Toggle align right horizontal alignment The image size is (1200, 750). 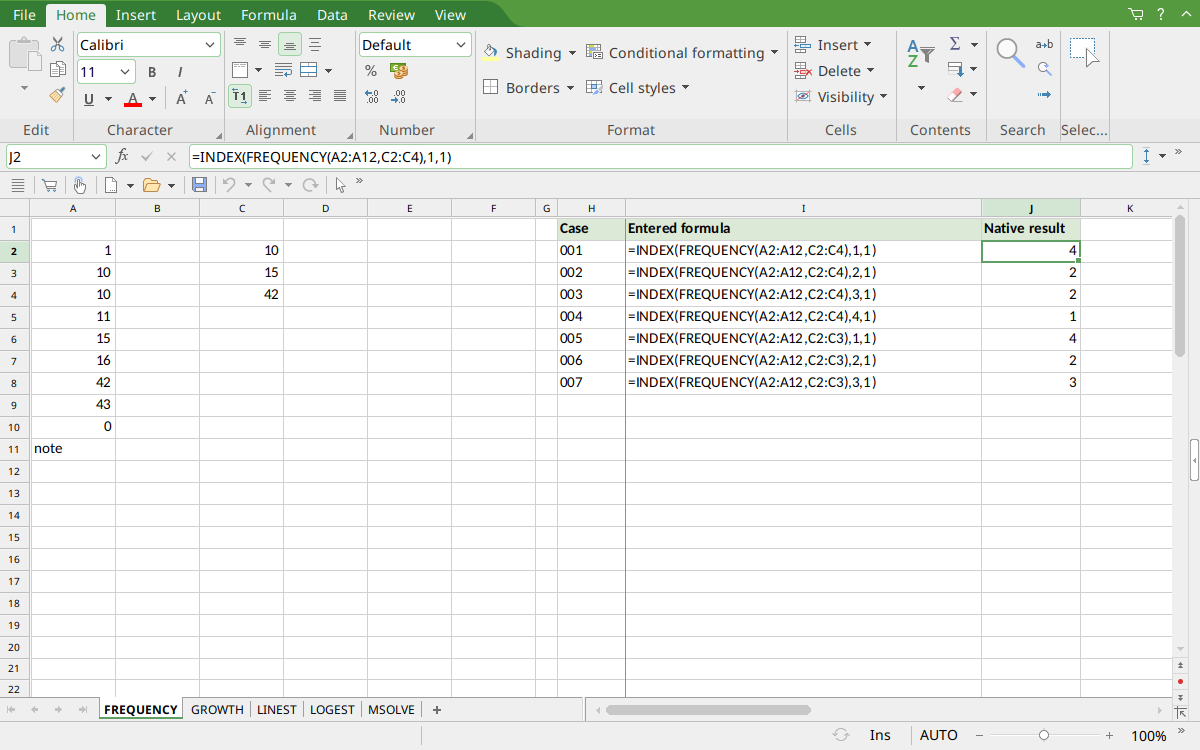click(315, 96)
